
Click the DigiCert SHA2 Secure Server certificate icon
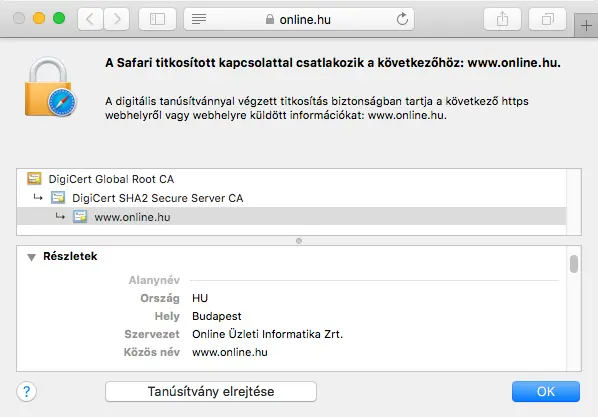tap(58, 197)
